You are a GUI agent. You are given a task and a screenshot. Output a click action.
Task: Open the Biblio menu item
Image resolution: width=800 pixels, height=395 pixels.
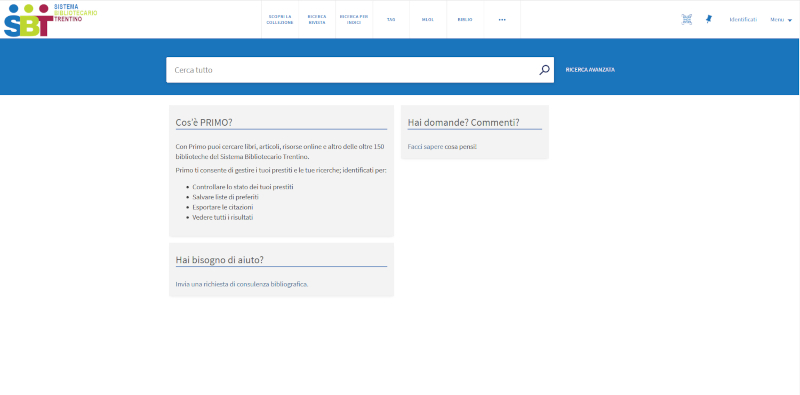pos(465,19)
